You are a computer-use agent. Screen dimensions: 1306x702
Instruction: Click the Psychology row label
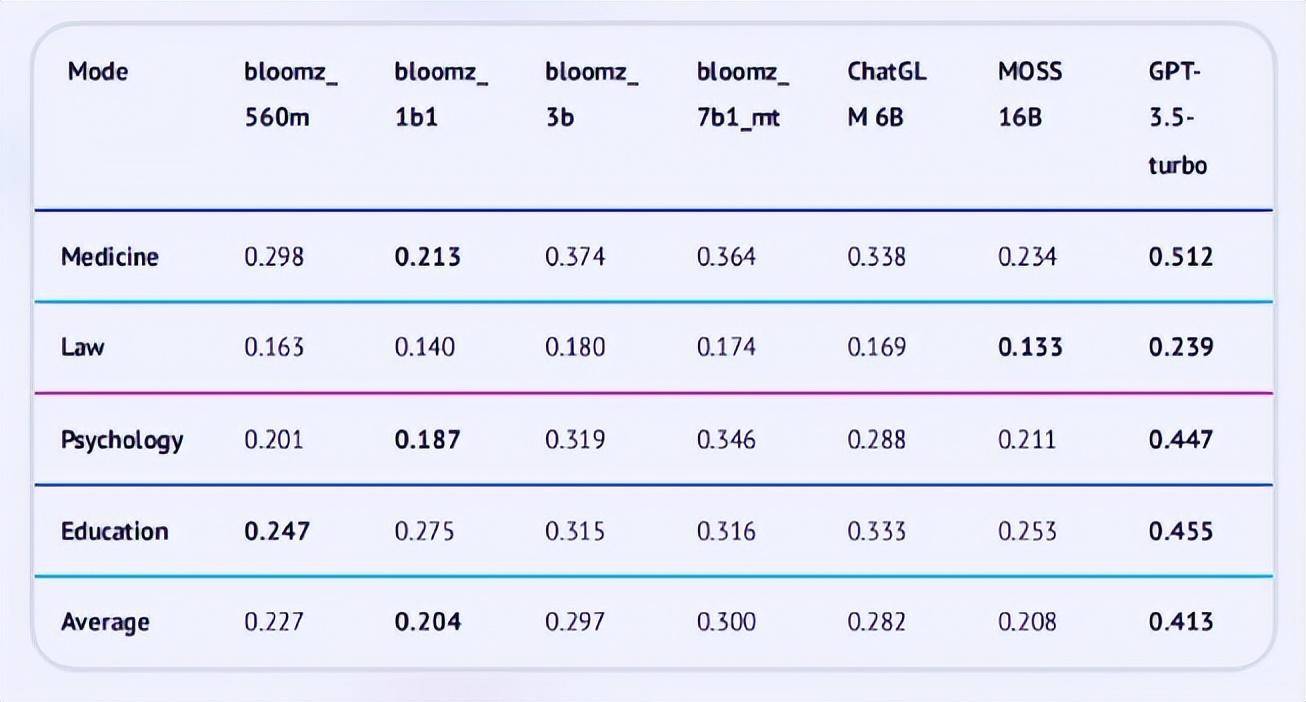122,440
